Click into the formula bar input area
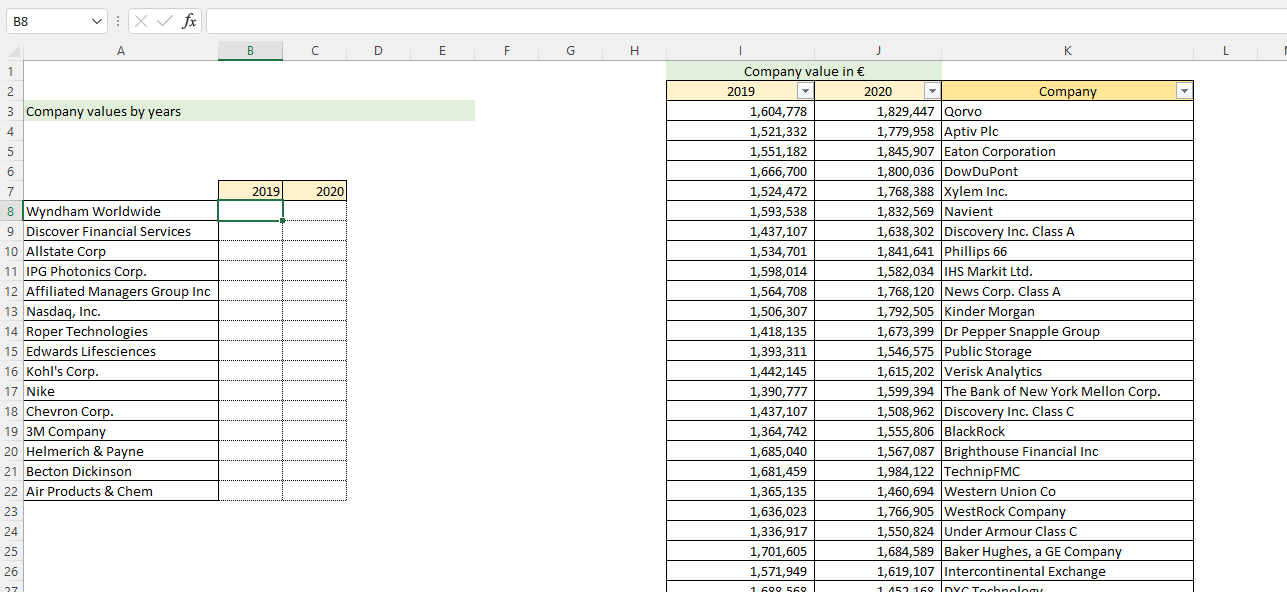This screenshot has width=1287, height=592. coord(746,21)
